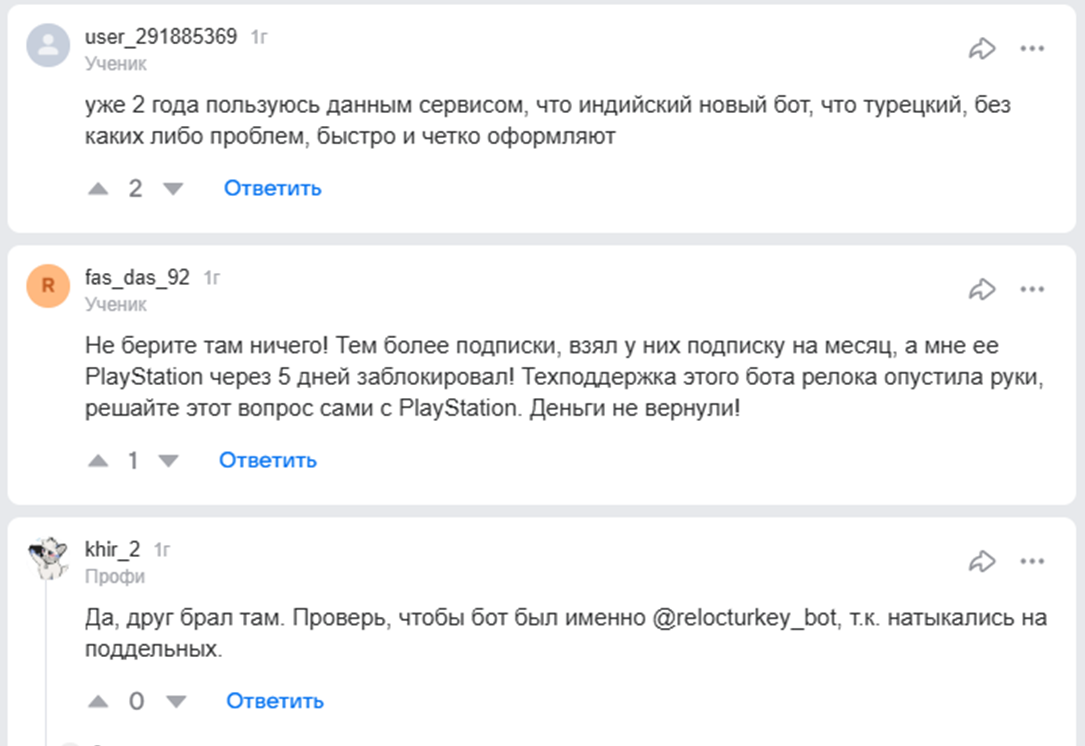This screenshot has width=1085, height=746.
Task: Reply to the user_291885369 comment
Action: click(x=272, y=188)
